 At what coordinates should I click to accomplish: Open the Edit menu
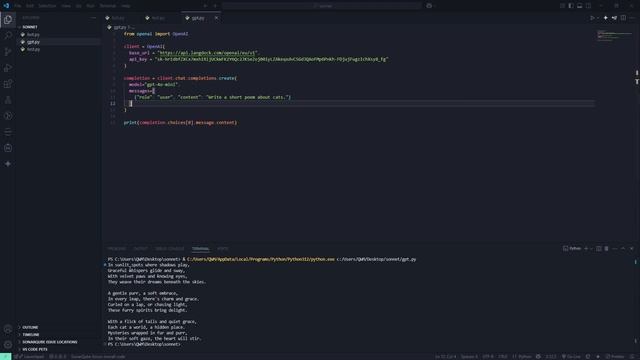(30, 6)
